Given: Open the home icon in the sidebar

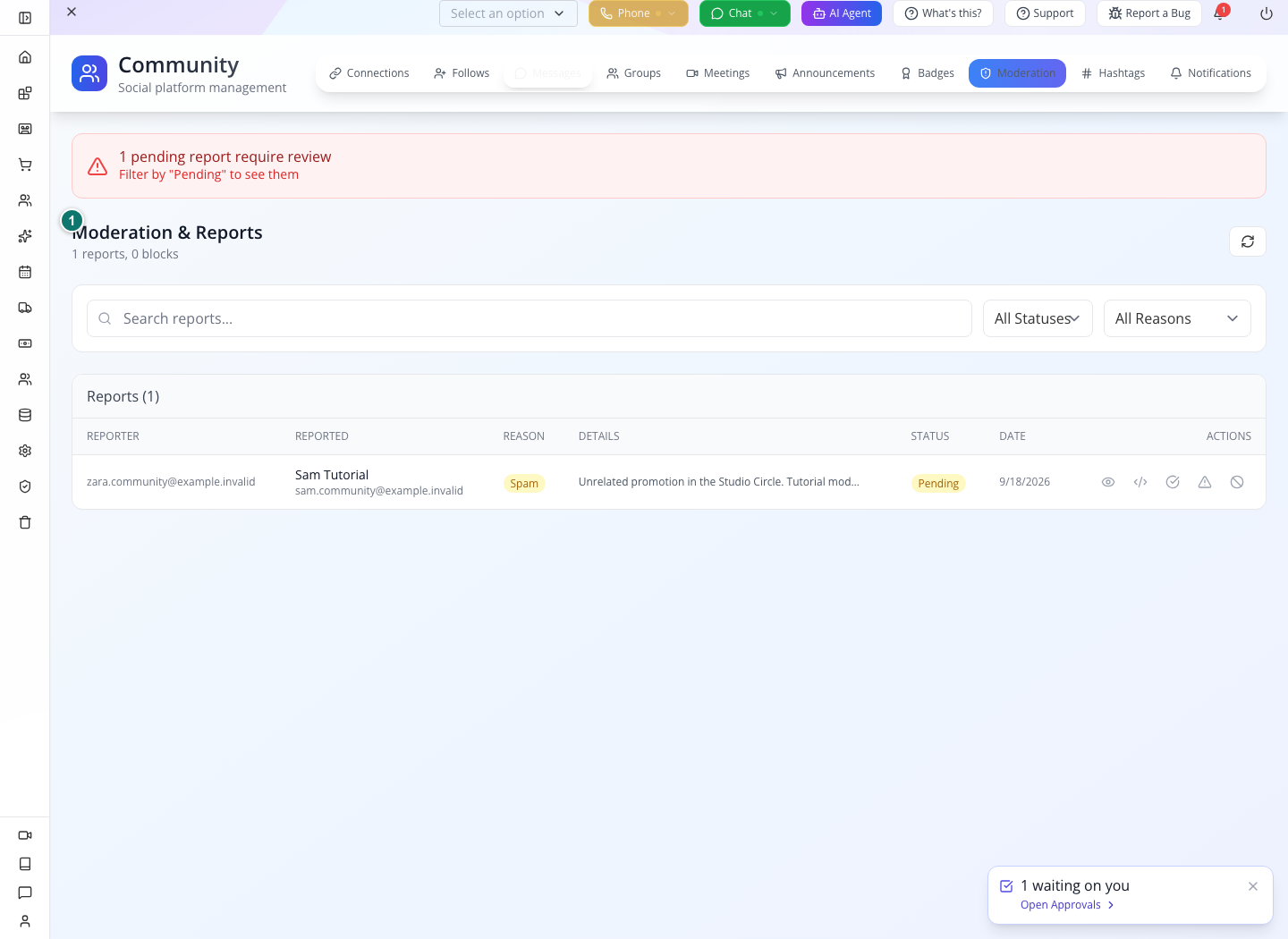Looking at the screenshot, I should click(x=25, y=57).
